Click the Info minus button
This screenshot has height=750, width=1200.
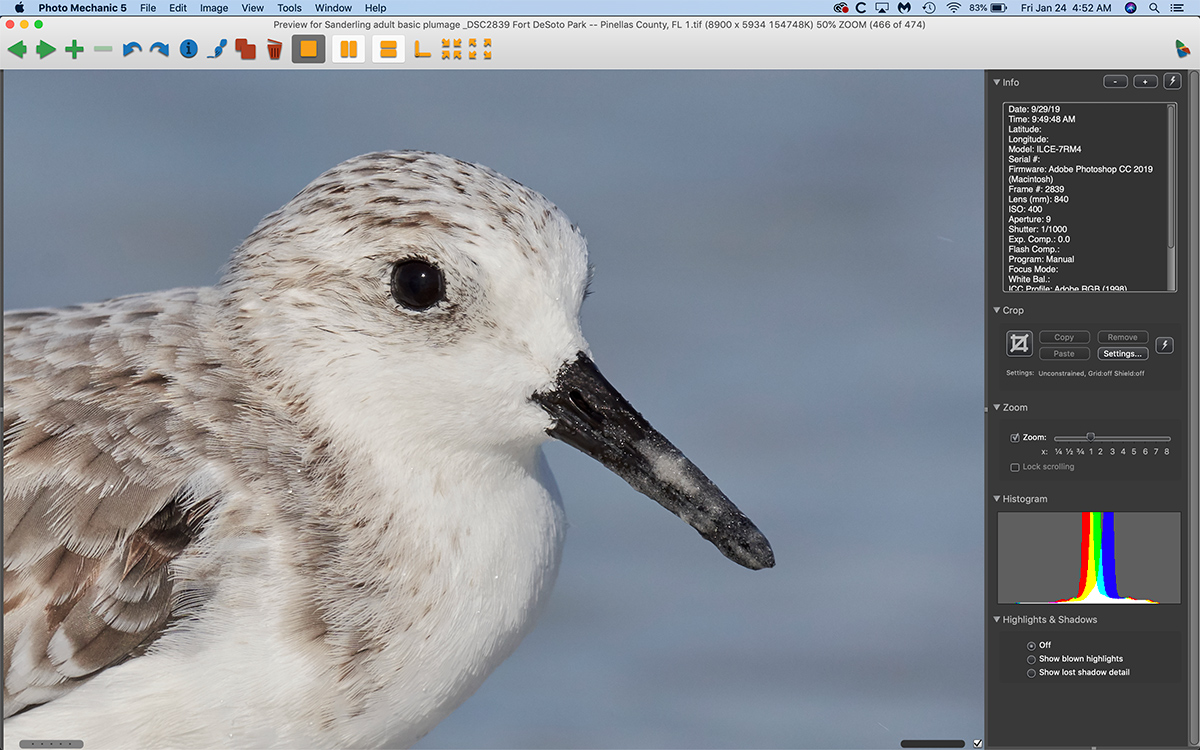(1115, 82)
